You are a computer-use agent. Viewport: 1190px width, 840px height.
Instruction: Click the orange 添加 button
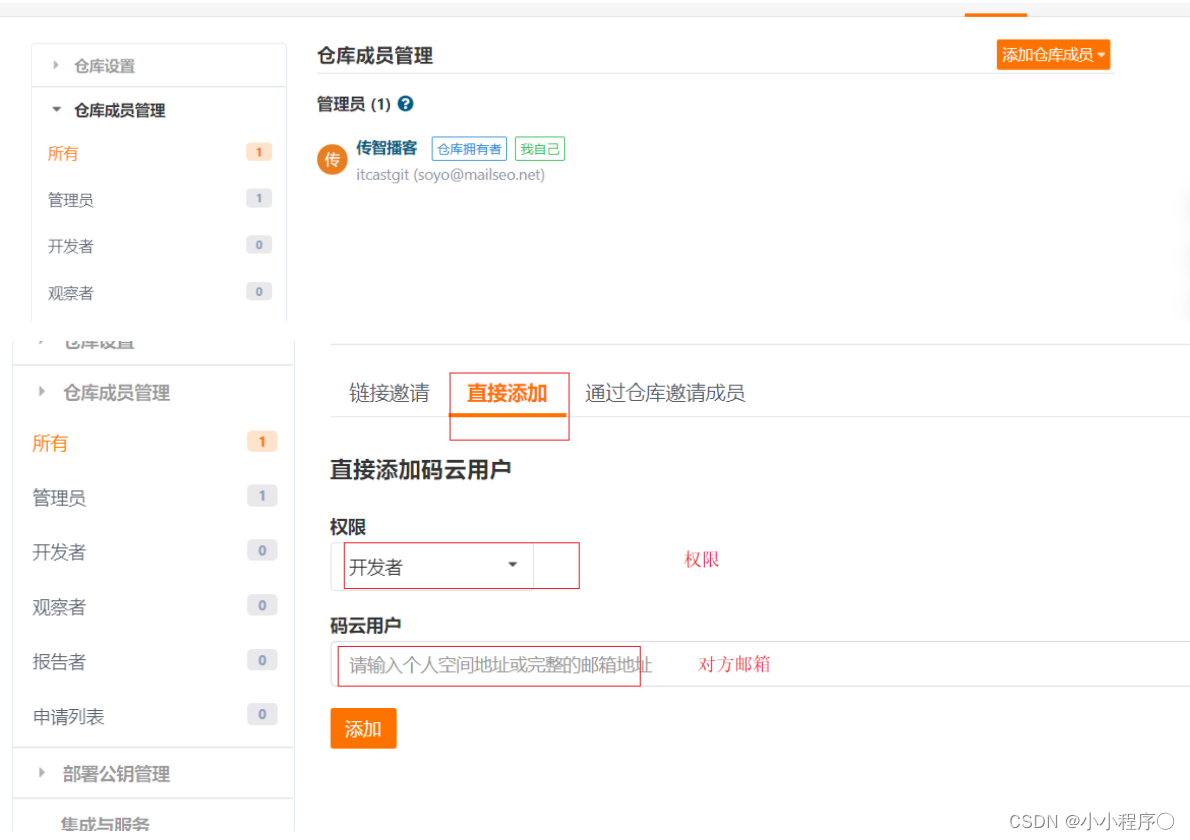[363, 729]
